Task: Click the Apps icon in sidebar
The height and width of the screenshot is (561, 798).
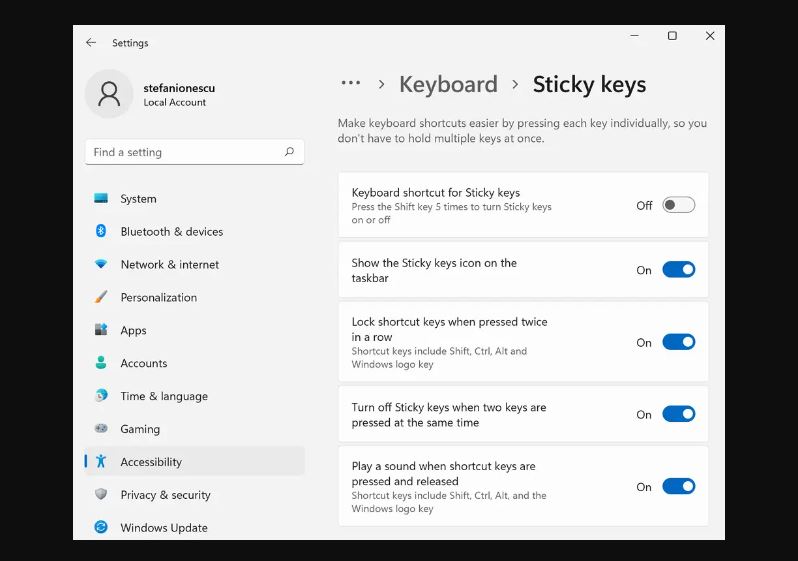Action: point(101,330)
